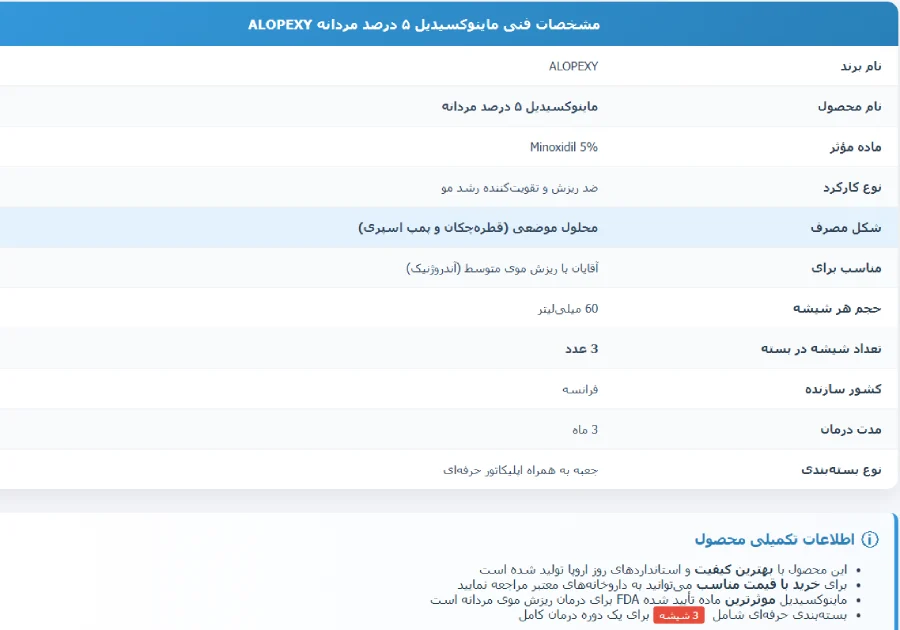Click the 'نام محصول' row label
The width and height of the screenshot is (900, 630).
(849, 107)
